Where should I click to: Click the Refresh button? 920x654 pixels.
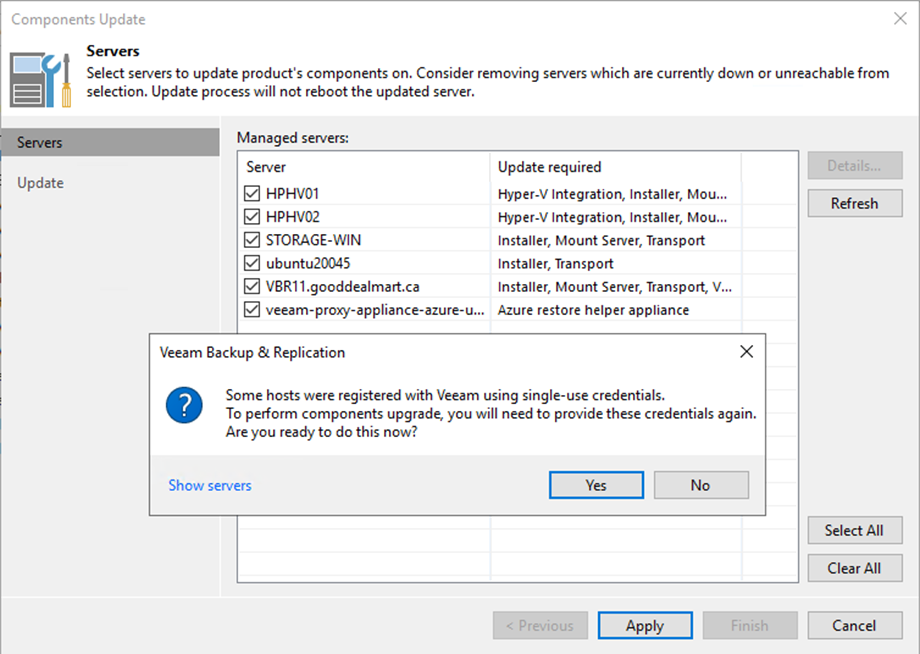[854, 203]
